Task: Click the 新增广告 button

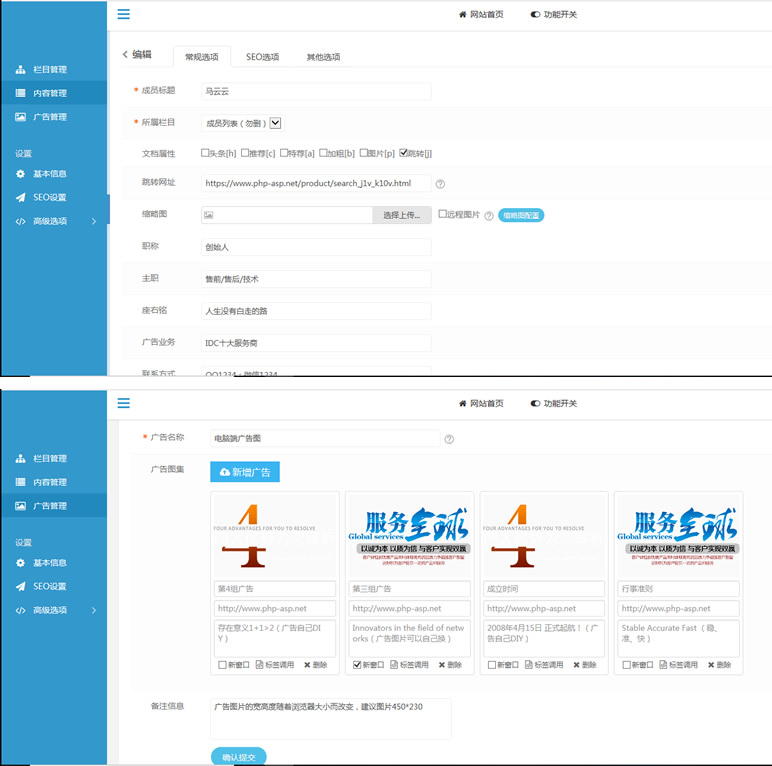Action: click(x=245, y=472)
